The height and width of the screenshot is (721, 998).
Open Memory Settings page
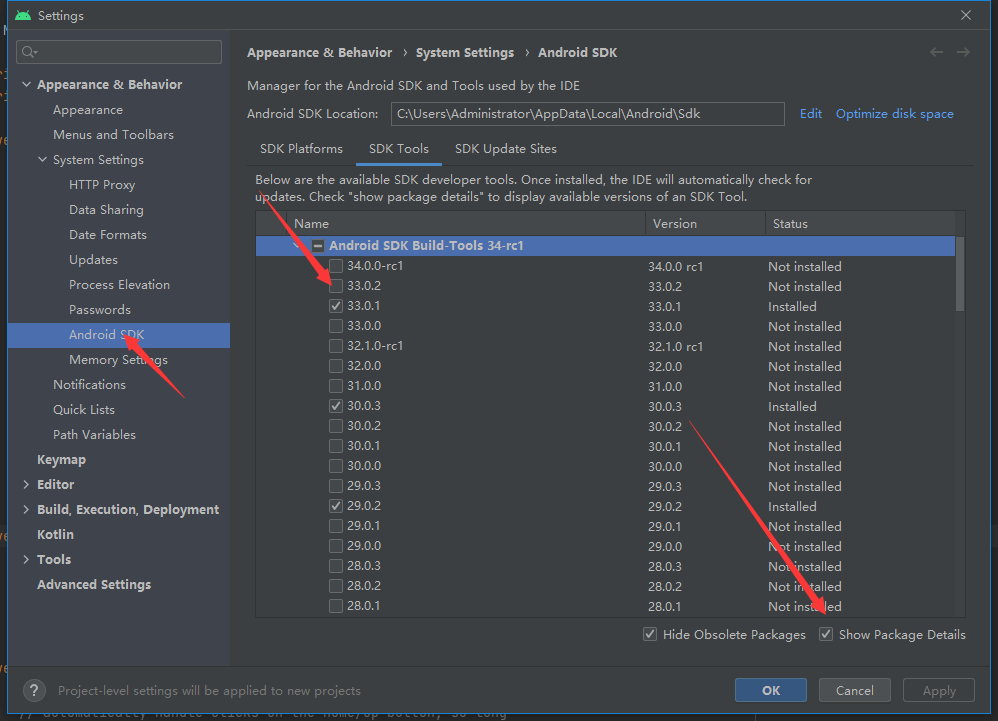(x=118, y=360)
